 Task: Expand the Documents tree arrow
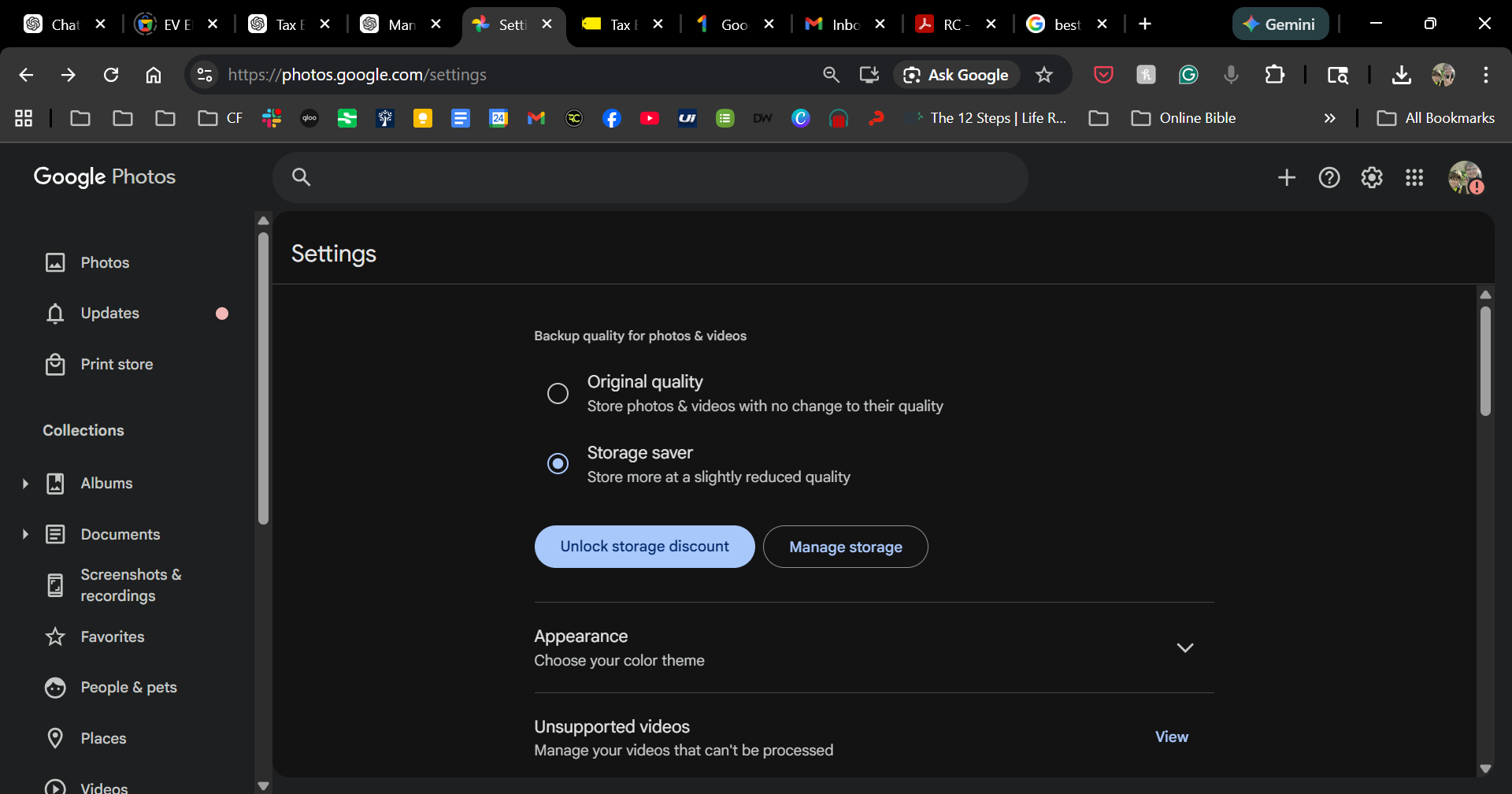click(25, 534)
